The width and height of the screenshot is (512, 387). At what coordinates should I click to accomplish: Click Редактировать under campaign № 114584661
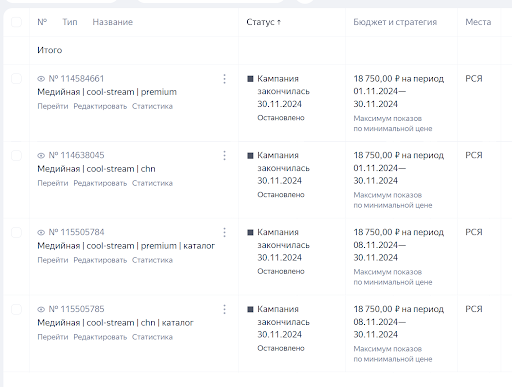(100, 106)
